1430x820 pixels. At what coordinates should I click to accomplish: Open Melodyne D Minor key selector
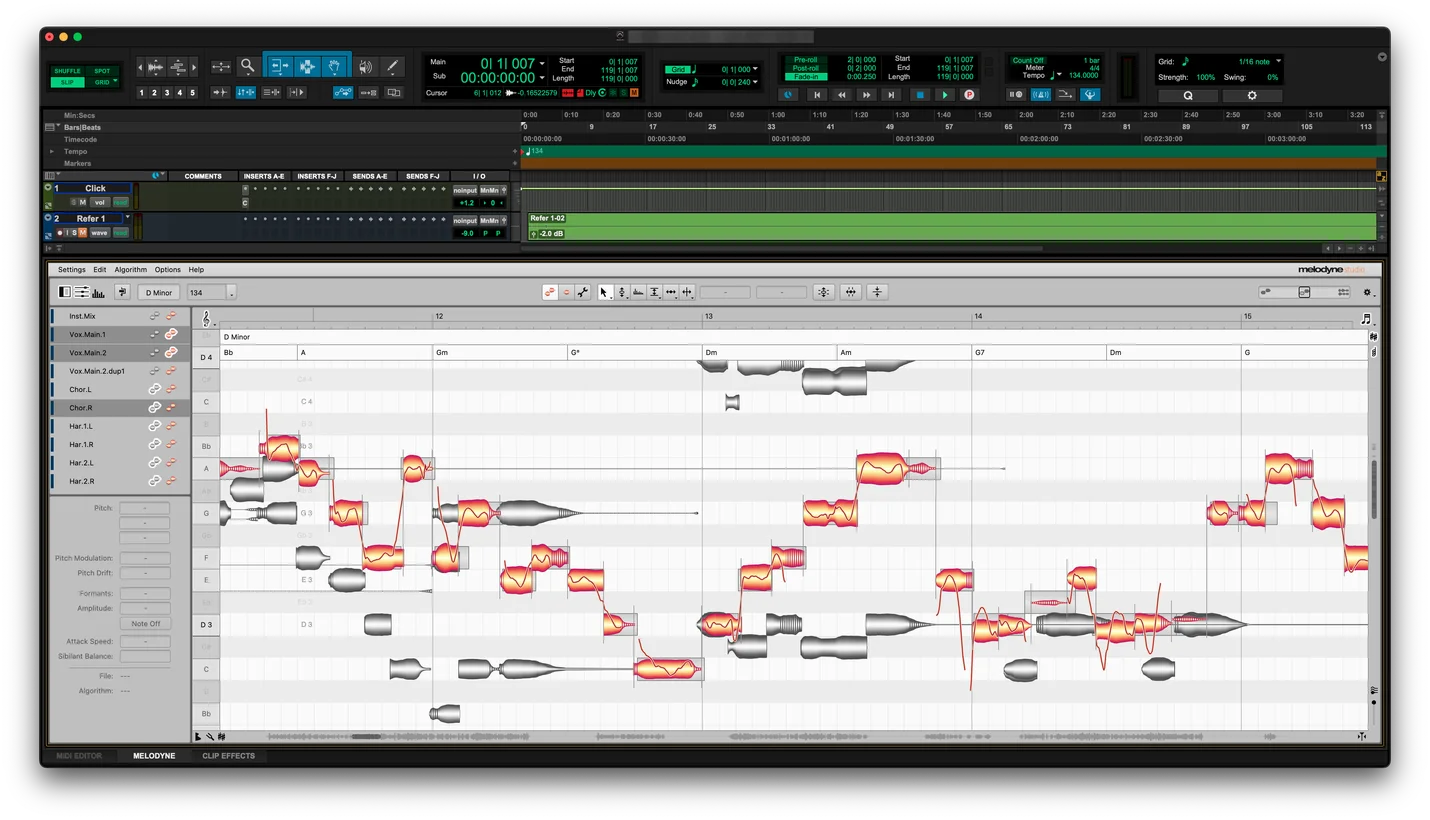(159, 293)
